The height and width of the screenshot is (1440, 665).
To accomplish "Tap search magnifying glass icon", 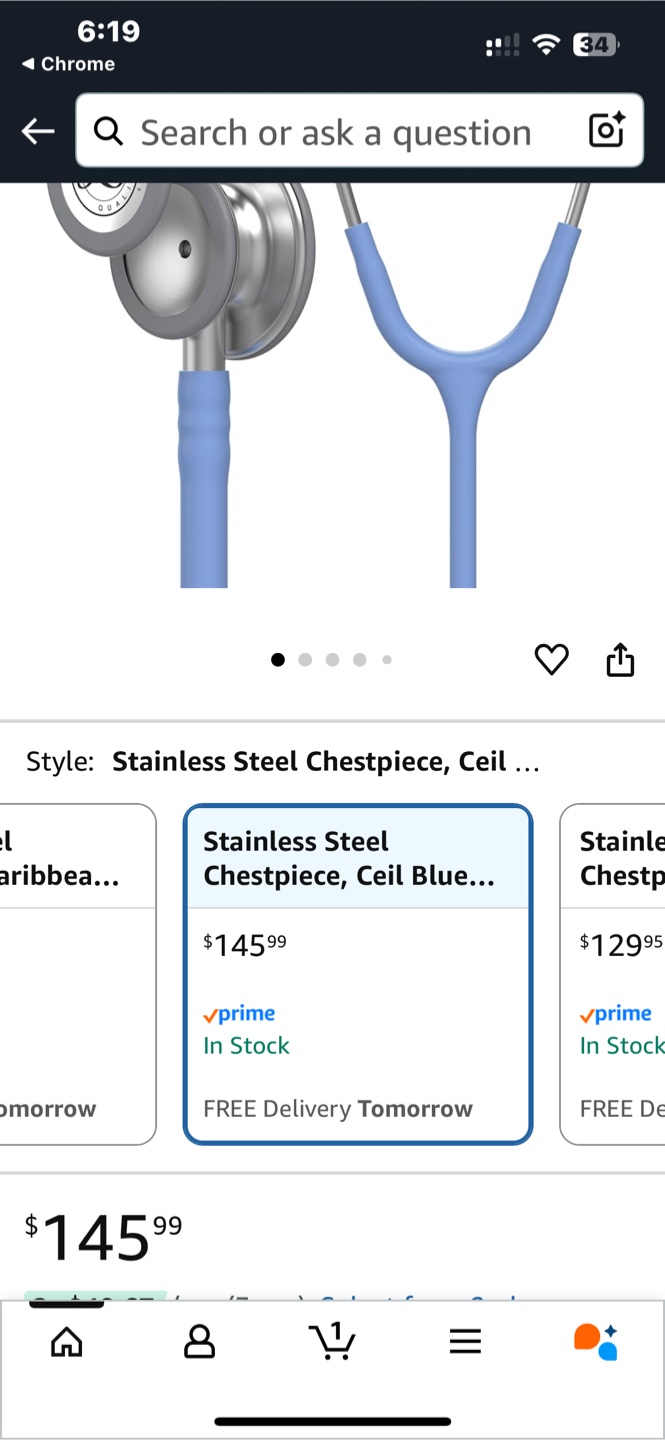I will coord(108,131).
